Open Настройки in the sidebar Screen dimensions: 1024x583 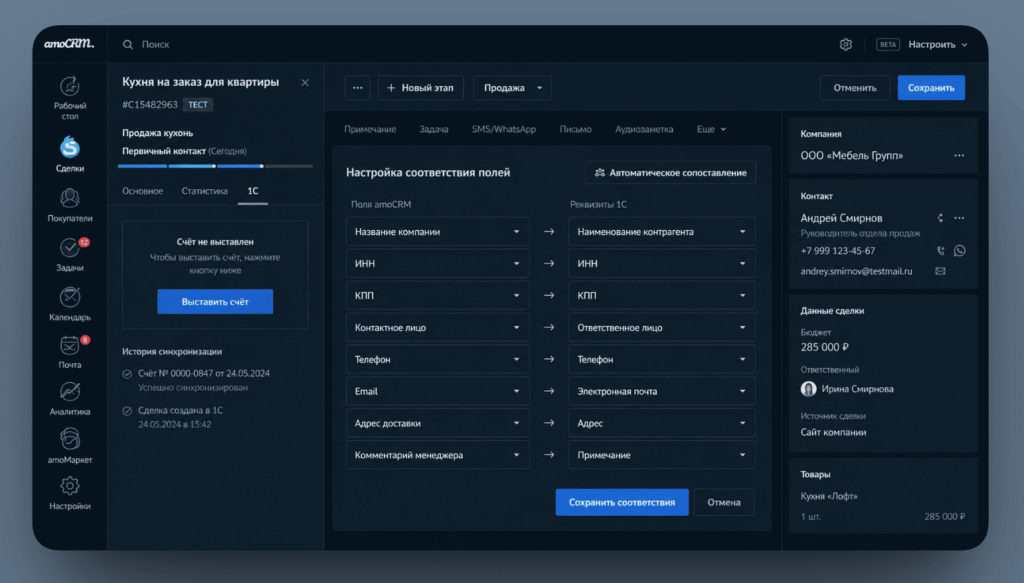click(x=70, y=493)
